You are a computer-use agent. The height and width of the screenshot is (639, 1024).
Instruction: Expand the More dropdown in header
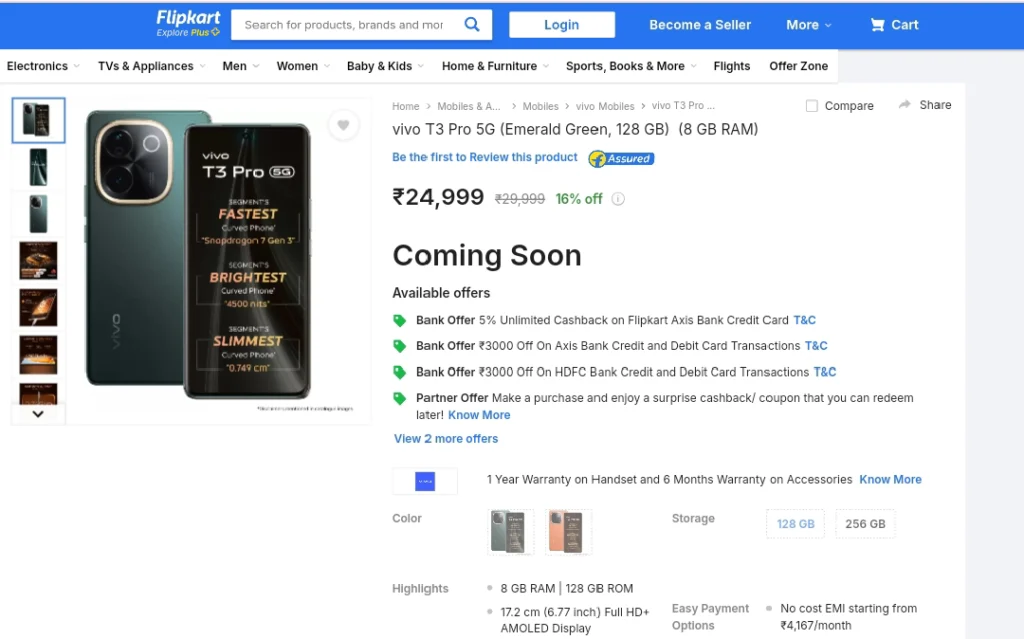808,25
